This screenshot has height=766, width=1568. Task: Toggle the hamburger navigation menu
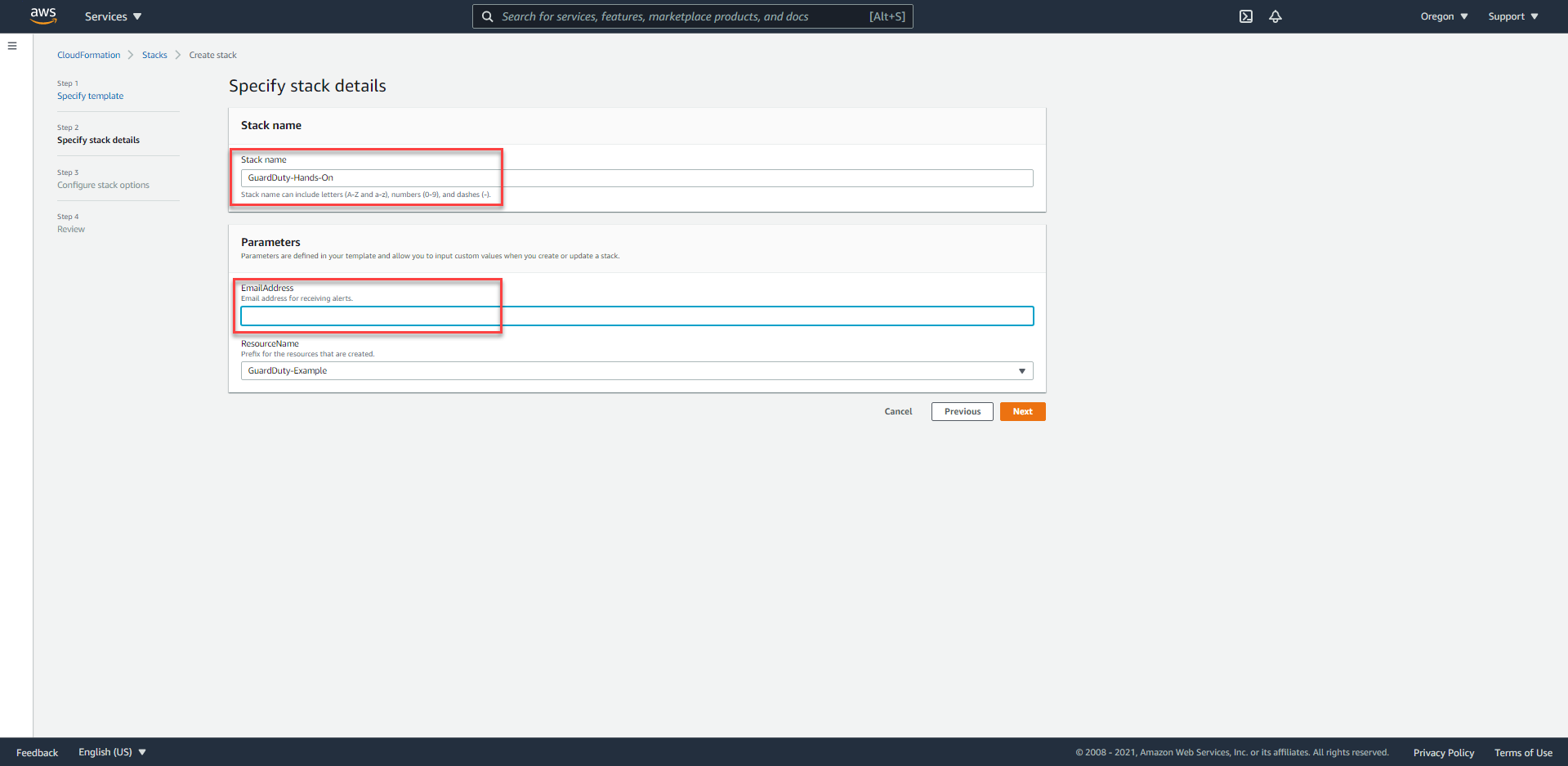pyautogui.click(x=12, y=46)
